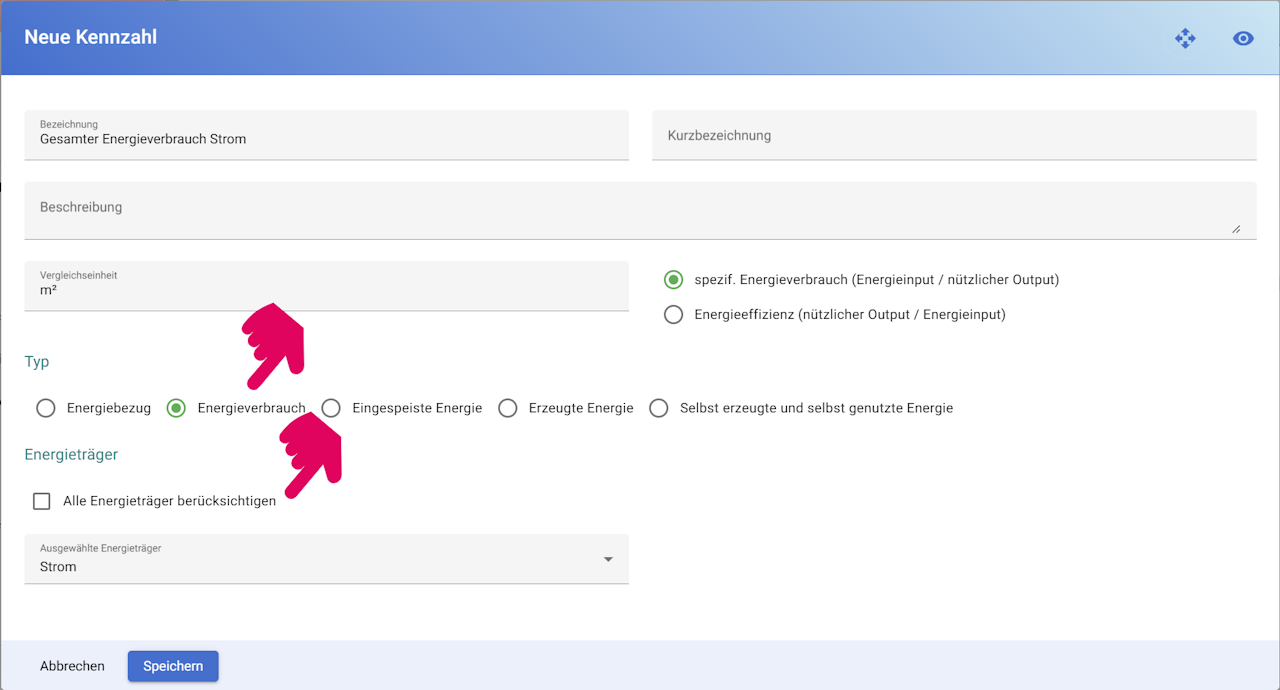The height and width of the screenshot is (690, 1280).
Task: Select the Energieverbrauch type option
Action: [x=177, y=408]
